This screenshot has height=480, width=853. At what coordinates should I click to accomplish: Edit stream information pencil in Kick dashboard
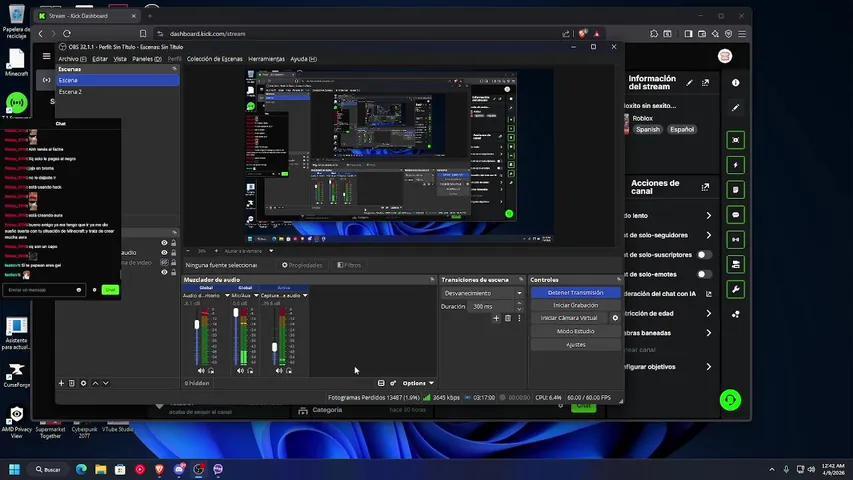pyautogui.click(x=689, y=83)
